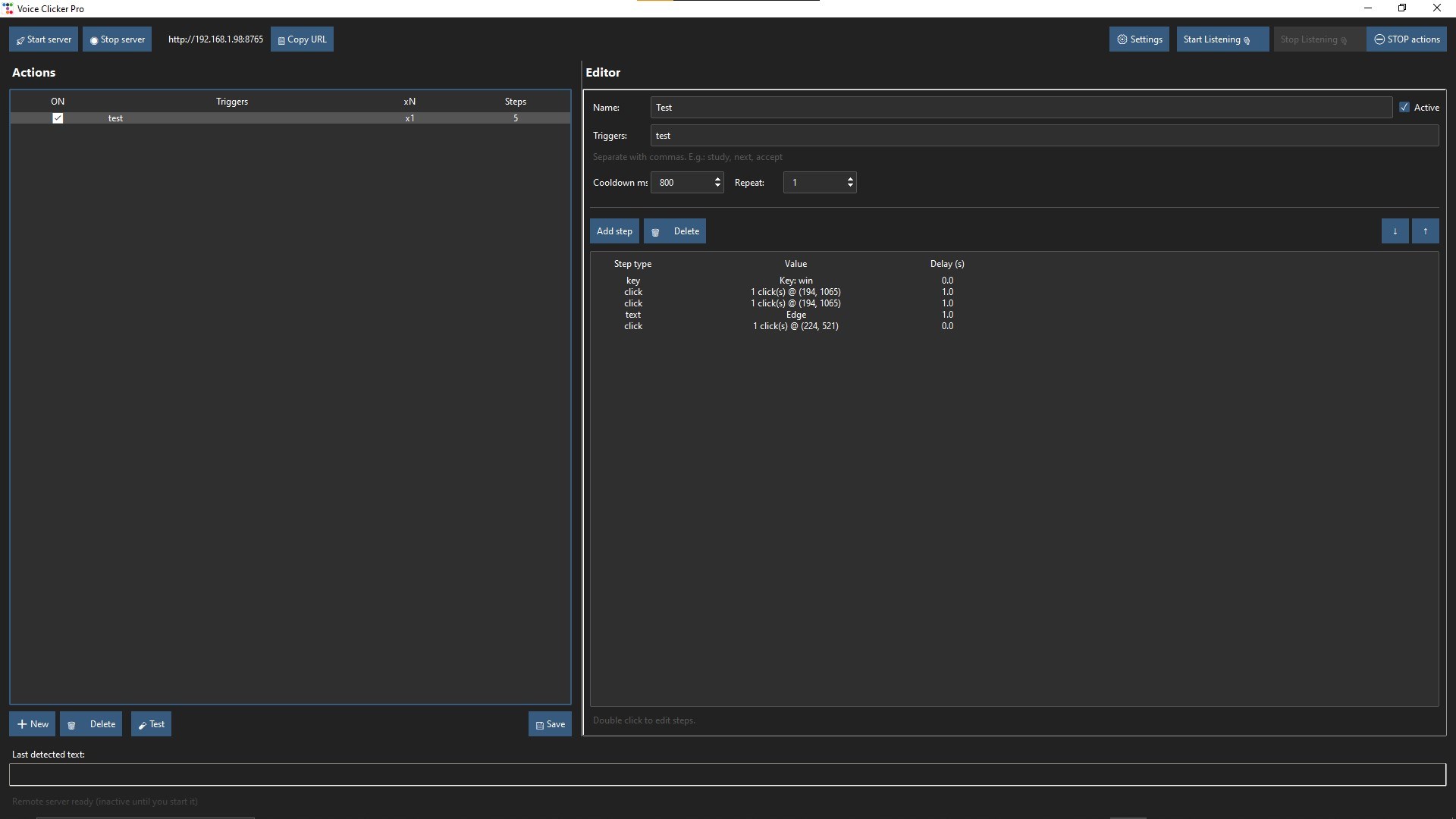This screenshot has width=1456, height=819.
Task: Click Add step button
Action: pos(614,231)
